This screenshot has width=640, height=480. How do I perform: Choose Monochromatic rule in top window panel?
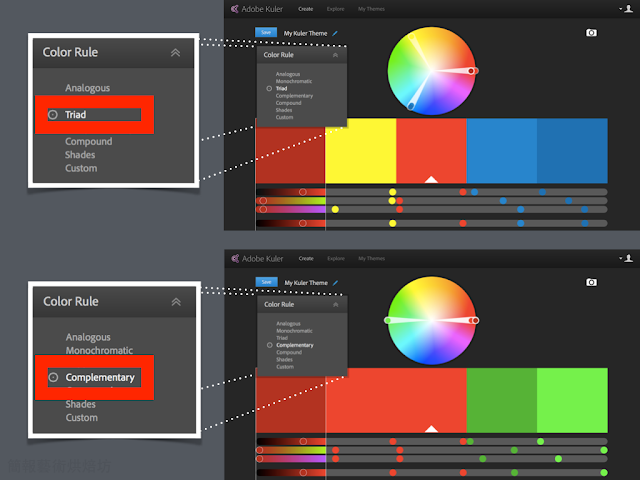[x=294, y=81]
